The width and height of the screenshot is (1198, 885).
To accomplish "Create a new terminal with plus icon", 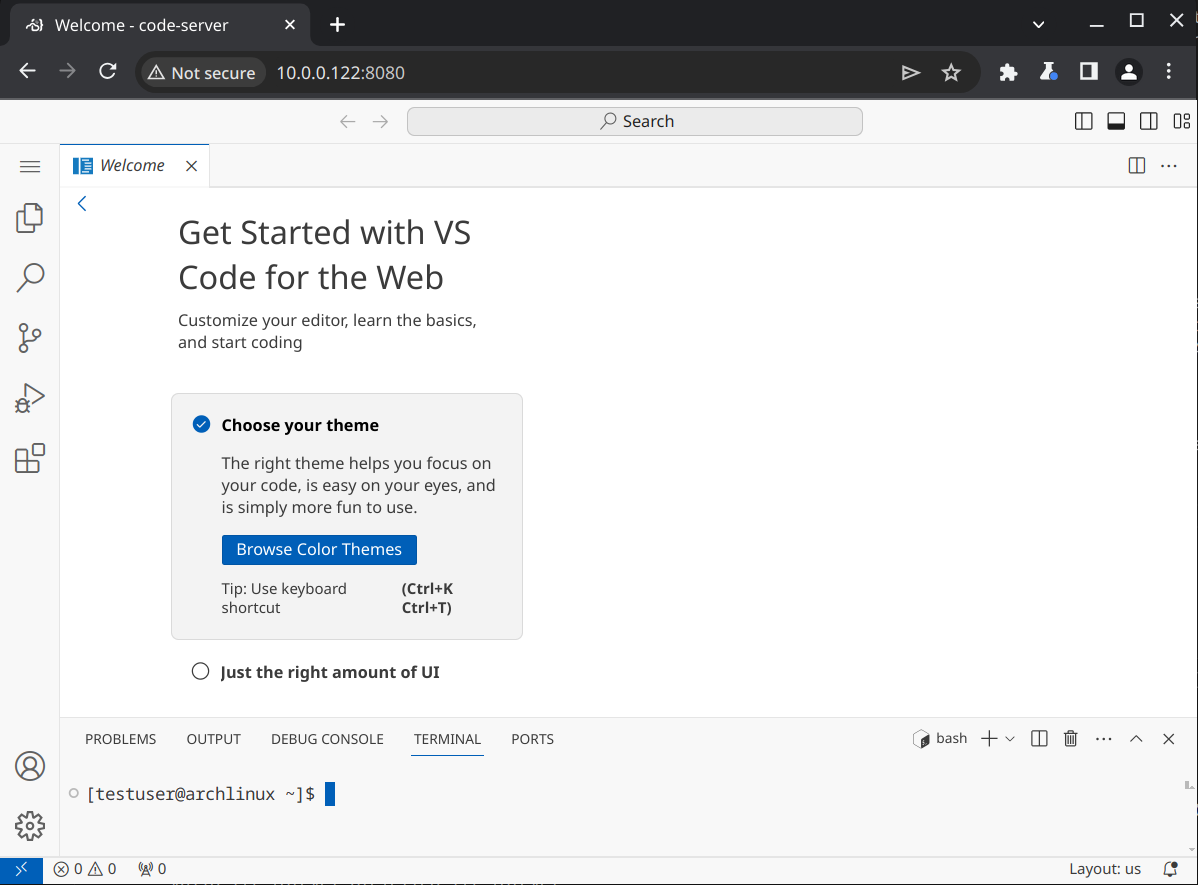I will [x=989, y=738].
